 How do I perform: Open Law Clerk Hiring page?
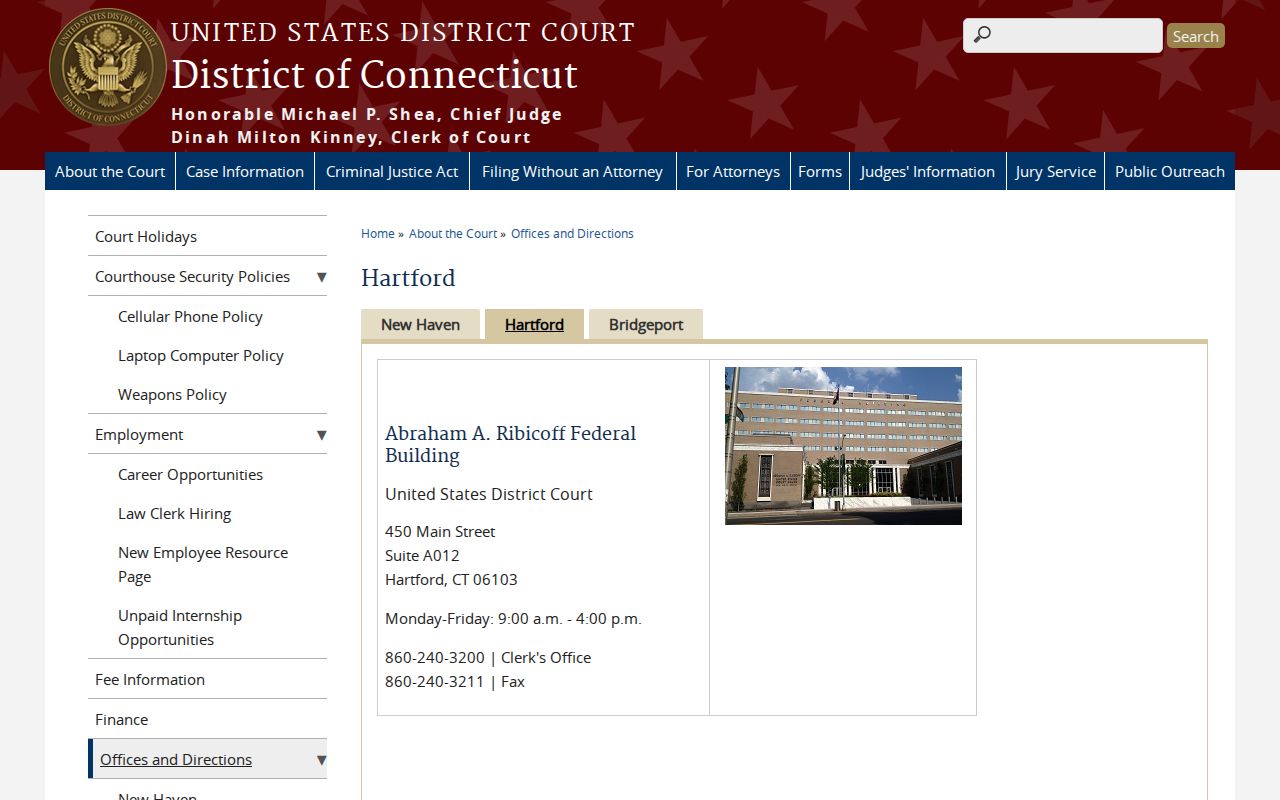pyautogui.click(x=174, y=513)
